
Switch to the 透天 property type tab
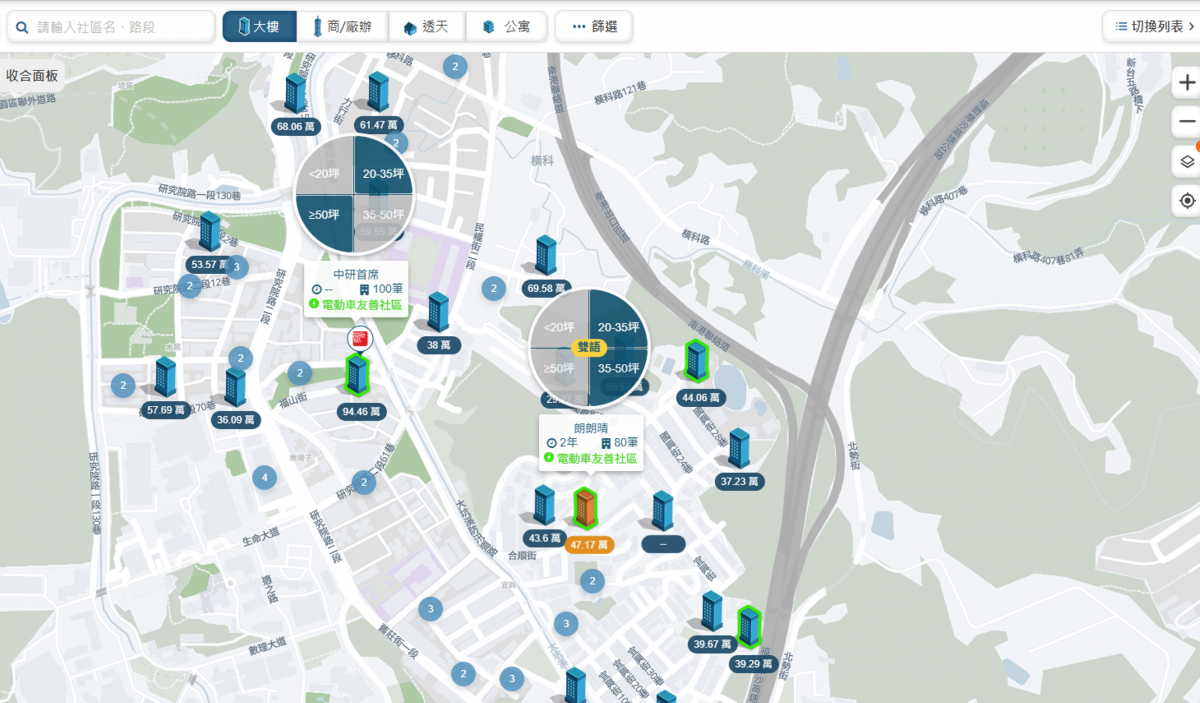(427, 26)
